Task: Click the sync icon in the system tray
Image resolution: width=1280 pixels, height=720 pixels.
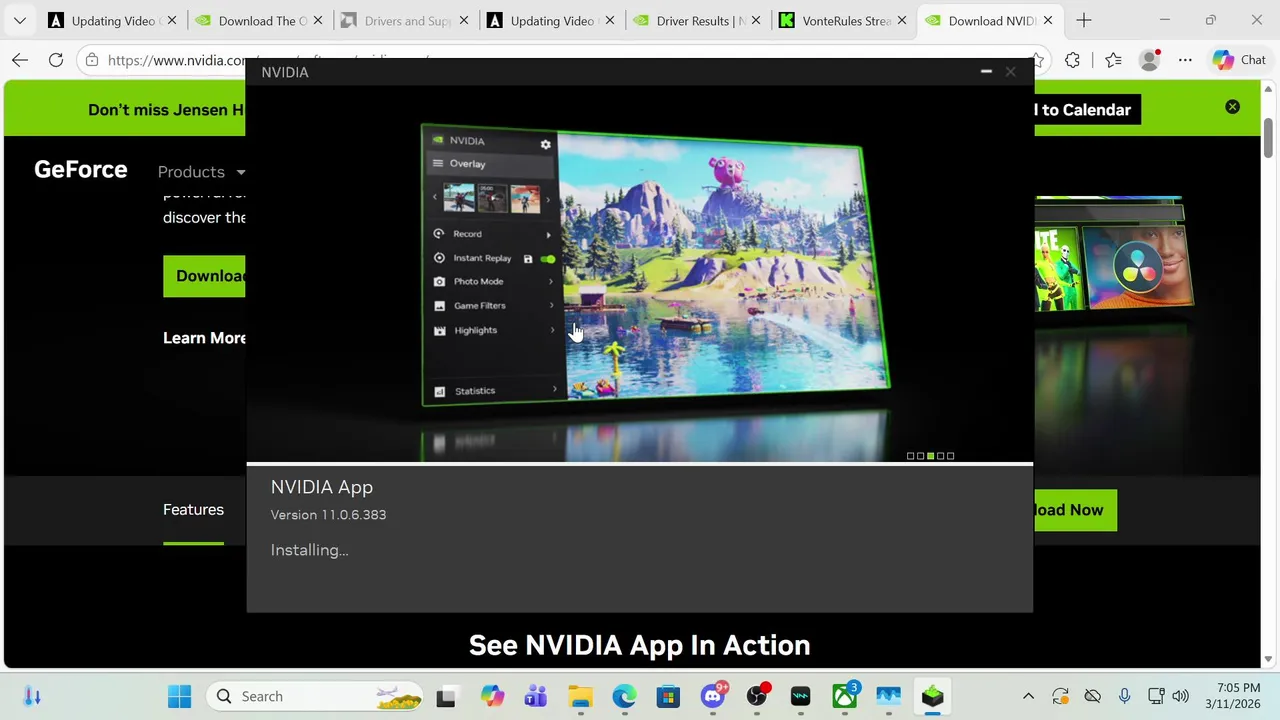Action: [1060, 696]
